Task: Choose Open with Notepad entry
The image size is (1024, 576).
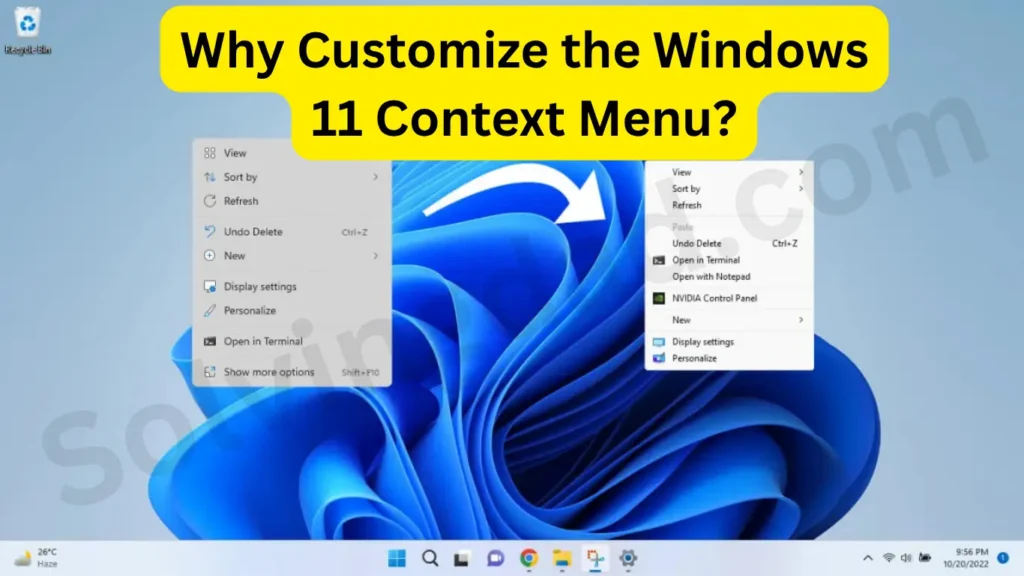Action: click(x=729, y=277)
